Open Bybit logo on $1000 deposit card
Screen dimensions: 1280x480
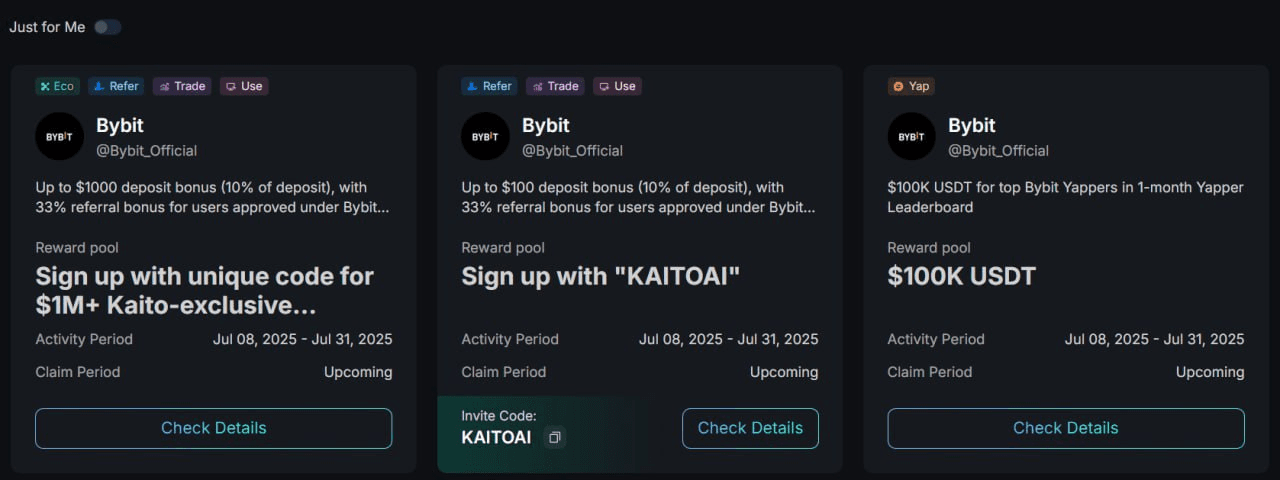click(x=59, y=136)
